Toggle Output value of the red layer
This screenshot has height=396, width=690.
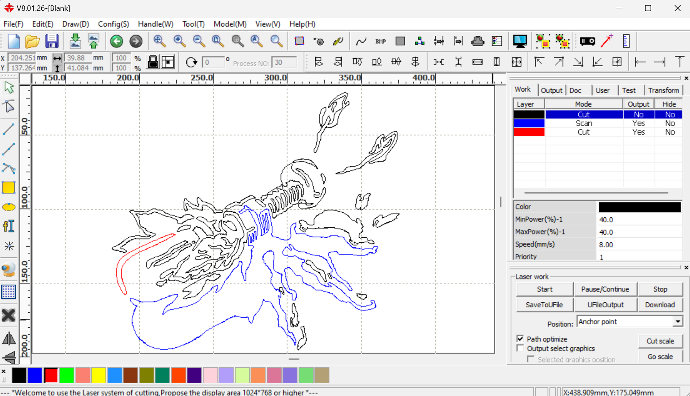click(x=639, y=132)
